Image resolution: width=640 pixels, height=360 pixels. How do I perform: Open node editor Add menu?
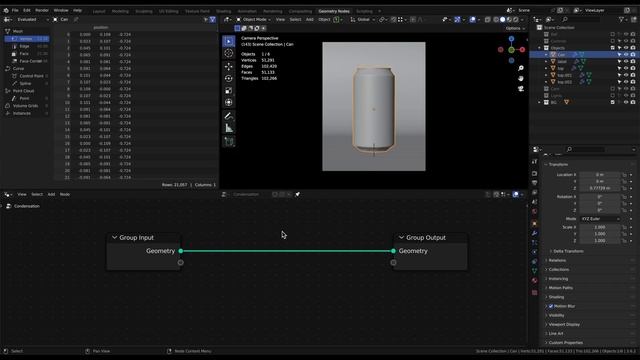(x=51, y=194)
